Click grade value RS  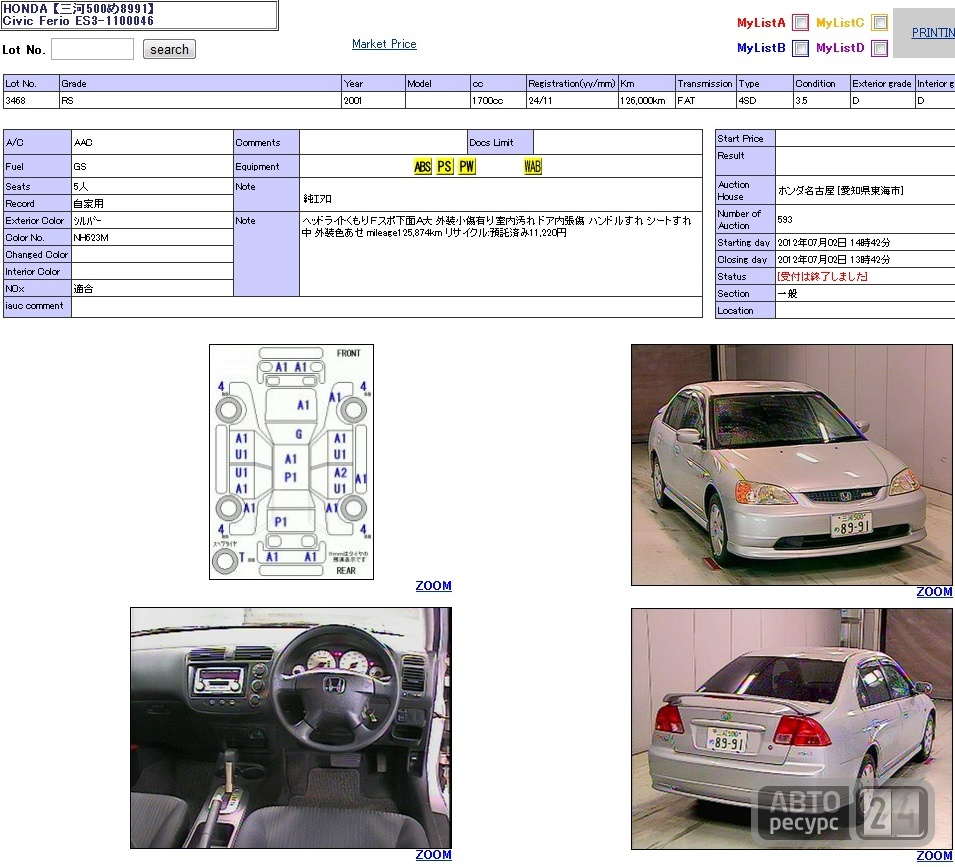coord(67,100)
